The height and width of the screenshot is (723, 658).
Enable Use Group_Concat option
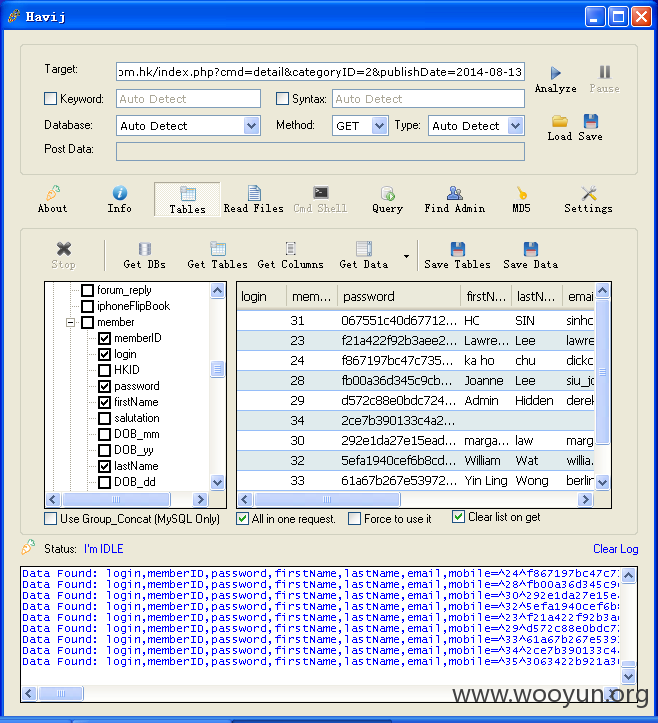tap(51, 519)
